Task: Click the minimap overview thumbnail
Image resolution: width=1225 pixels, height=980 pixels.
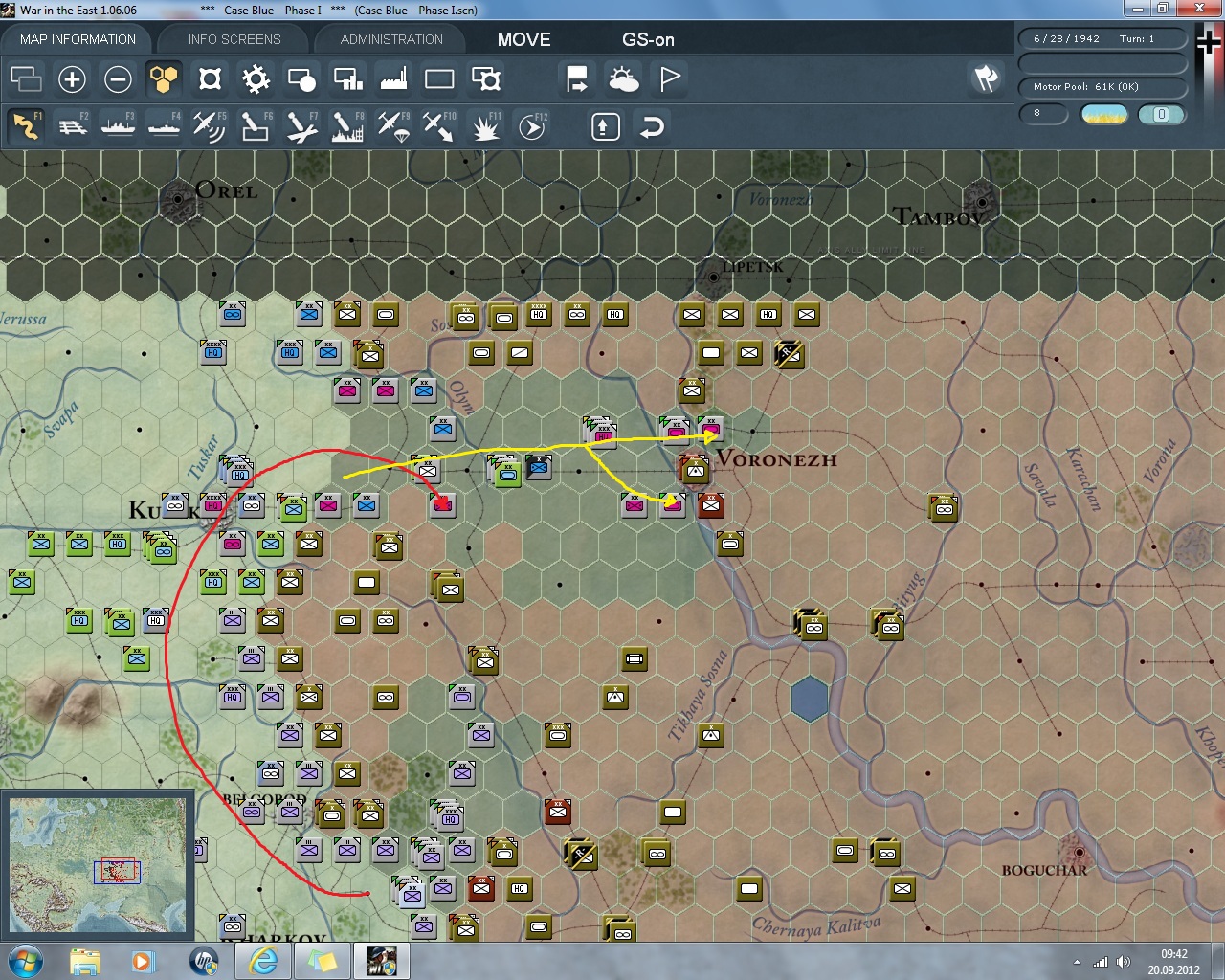Action: click(x=98, y=865)
